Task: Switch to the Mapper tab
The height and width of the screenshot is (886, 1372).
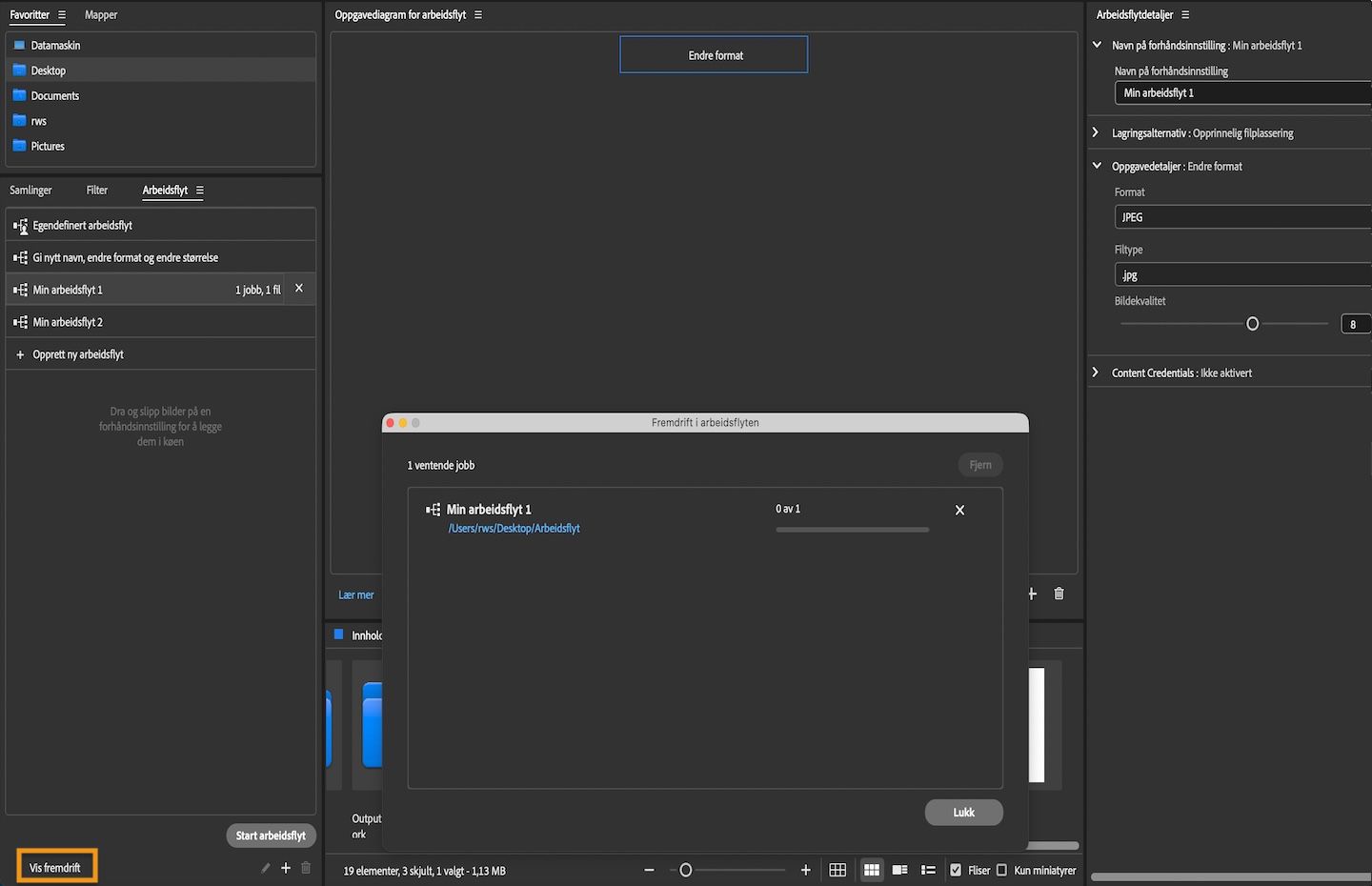Action: coord(101,15)
